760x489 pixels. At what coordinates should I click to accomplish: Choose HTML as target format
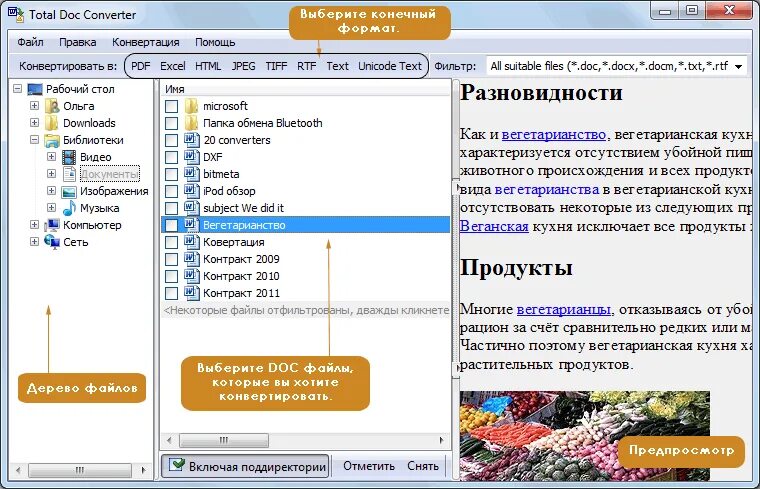(208, 66)
